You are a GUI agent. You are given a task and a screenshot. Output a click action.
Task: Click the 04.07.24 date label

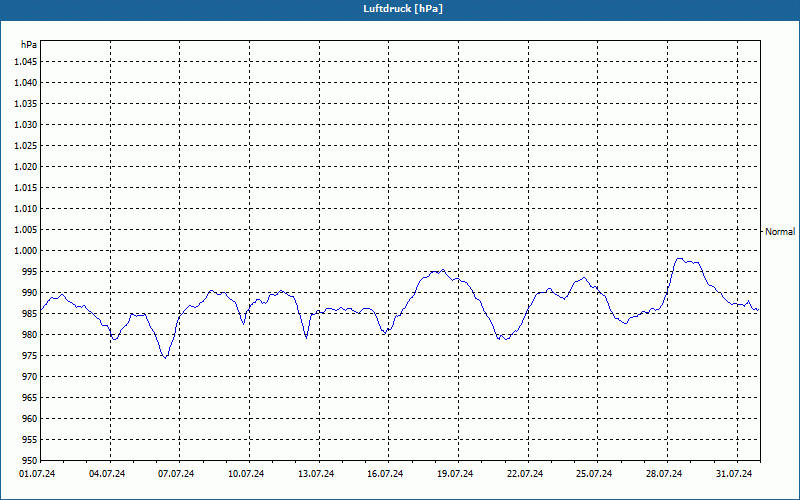pyautogui.click(x=107, y=474)
